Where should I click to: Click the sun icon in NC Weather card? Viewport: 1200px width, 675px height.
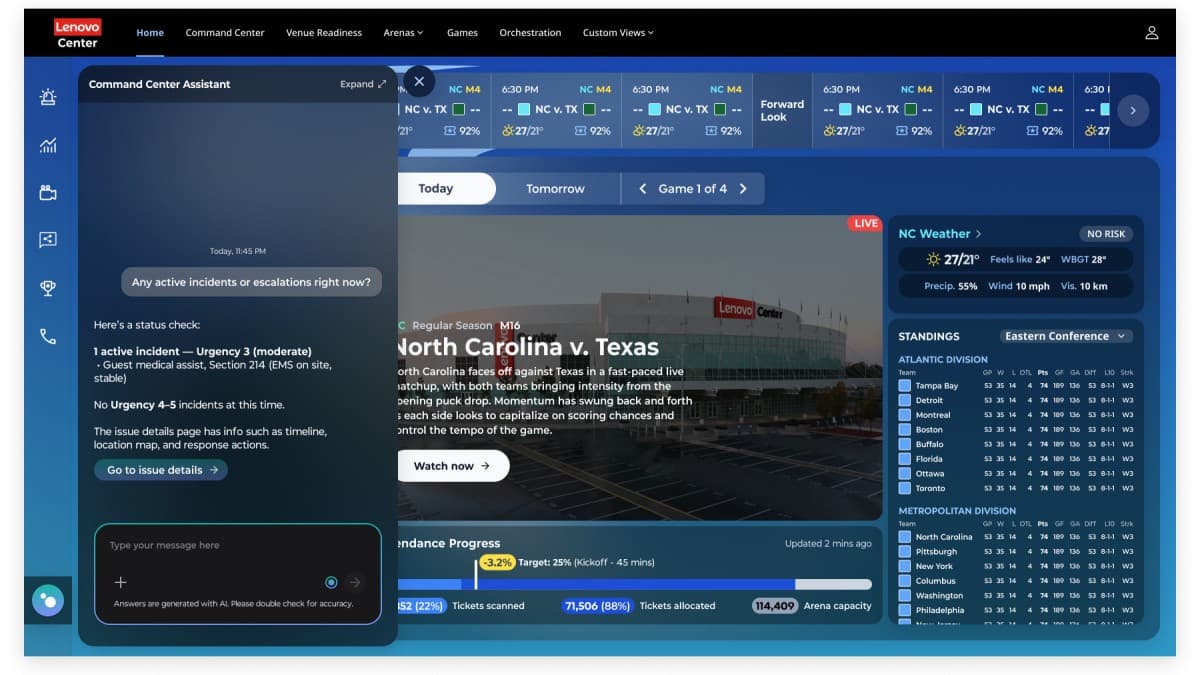pyautogui.click(x=933, y=259)
